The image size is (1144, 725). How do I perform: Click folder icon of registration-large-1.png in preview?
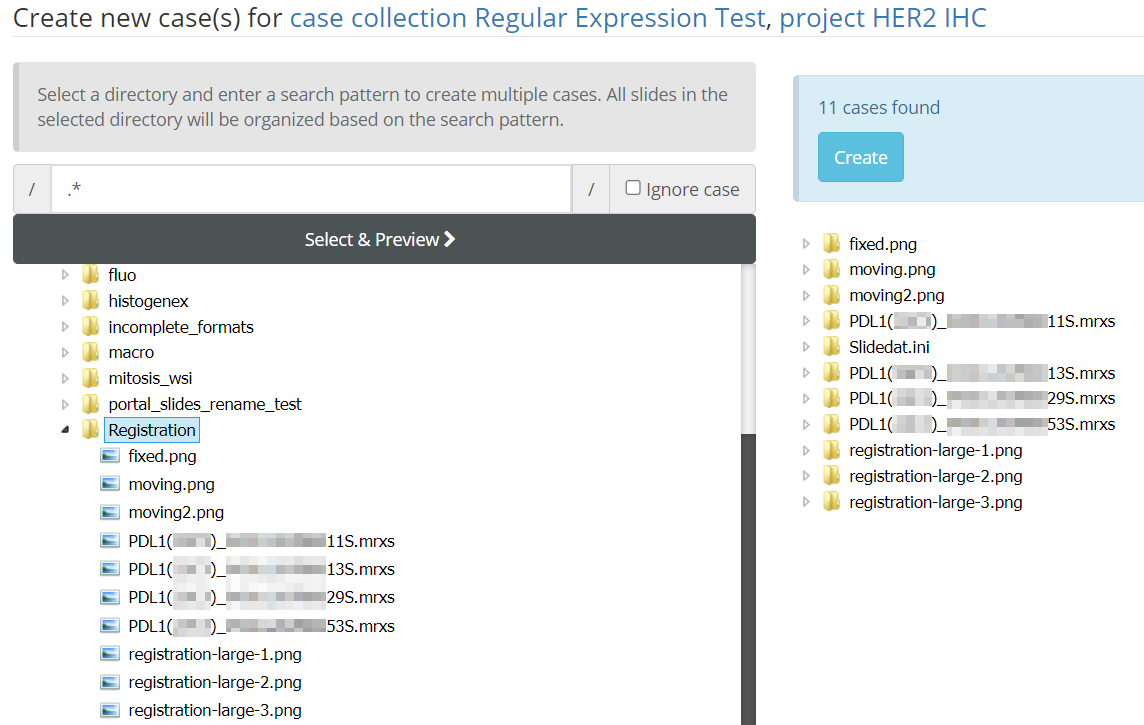tap(831, 450)
